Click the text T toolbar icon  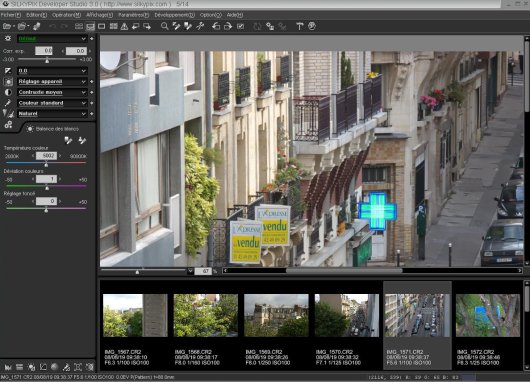299,26
